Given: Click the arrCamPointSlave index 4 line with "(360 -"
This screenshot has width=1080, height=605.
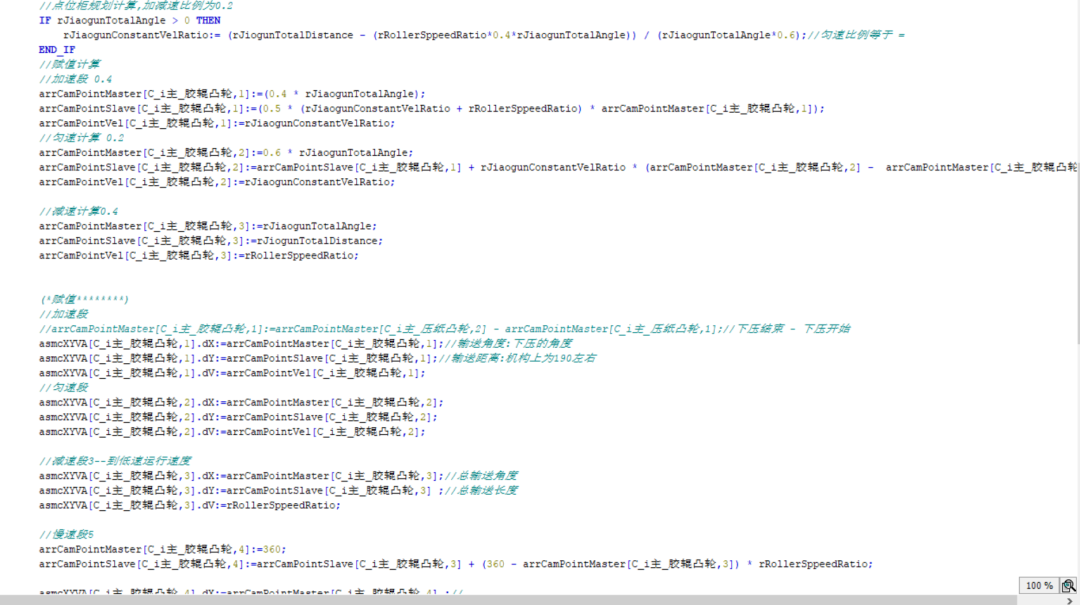Looking at the screenshot, I should 456,564.
